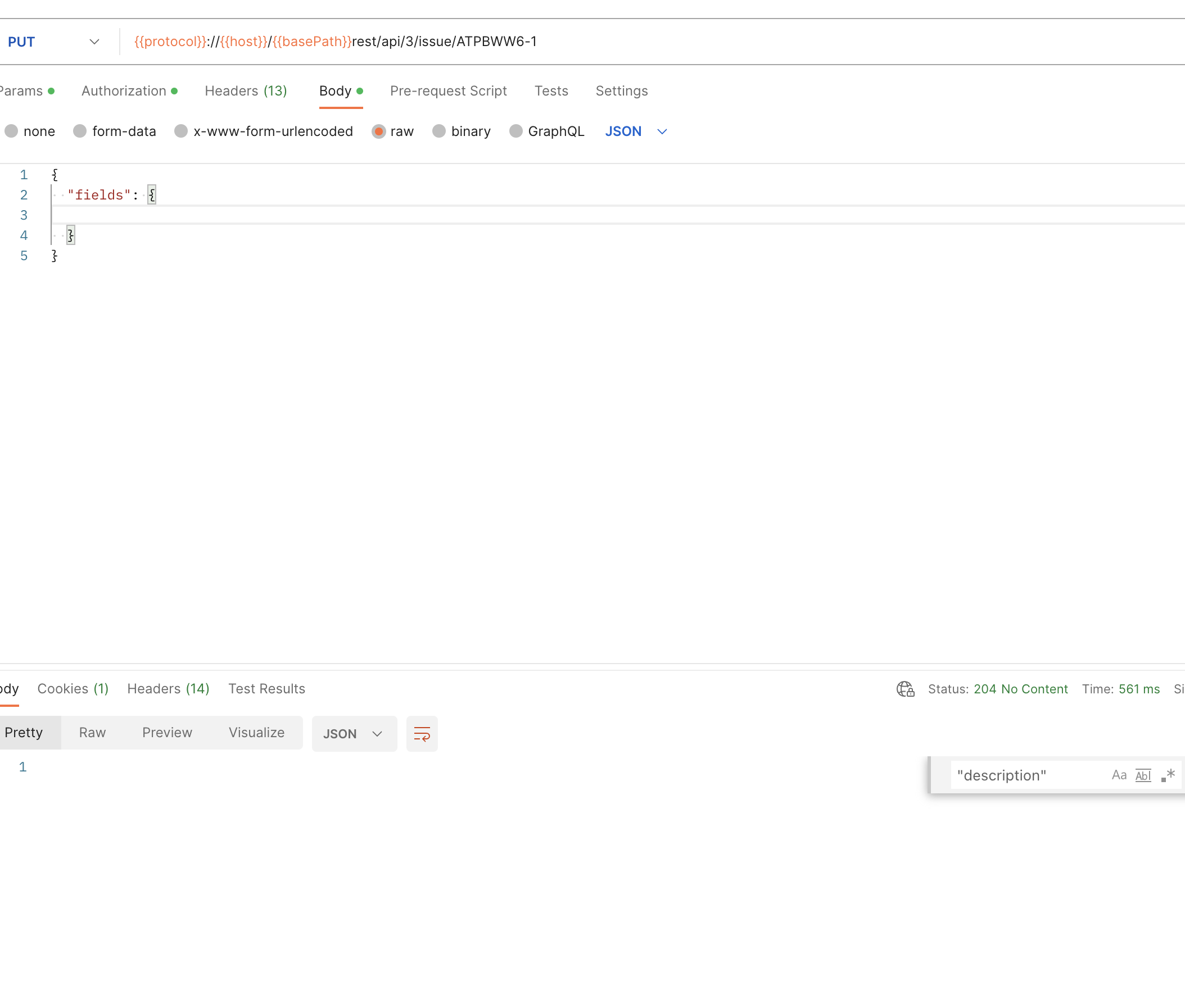The height and width of the screenshot is (1008, 1185).
Task: Click the {{host}} variable in URL
Action: [243, 42]
